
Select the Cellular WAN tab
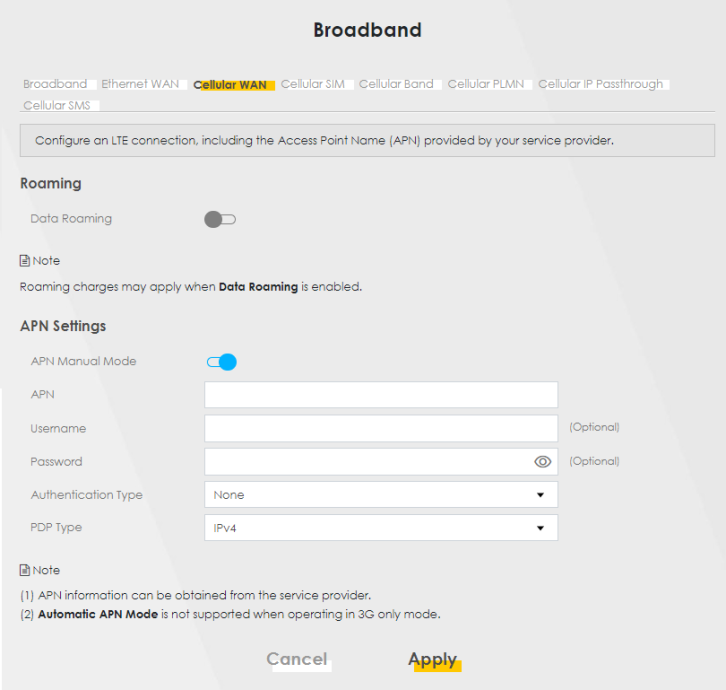click(x=230, y=85)
